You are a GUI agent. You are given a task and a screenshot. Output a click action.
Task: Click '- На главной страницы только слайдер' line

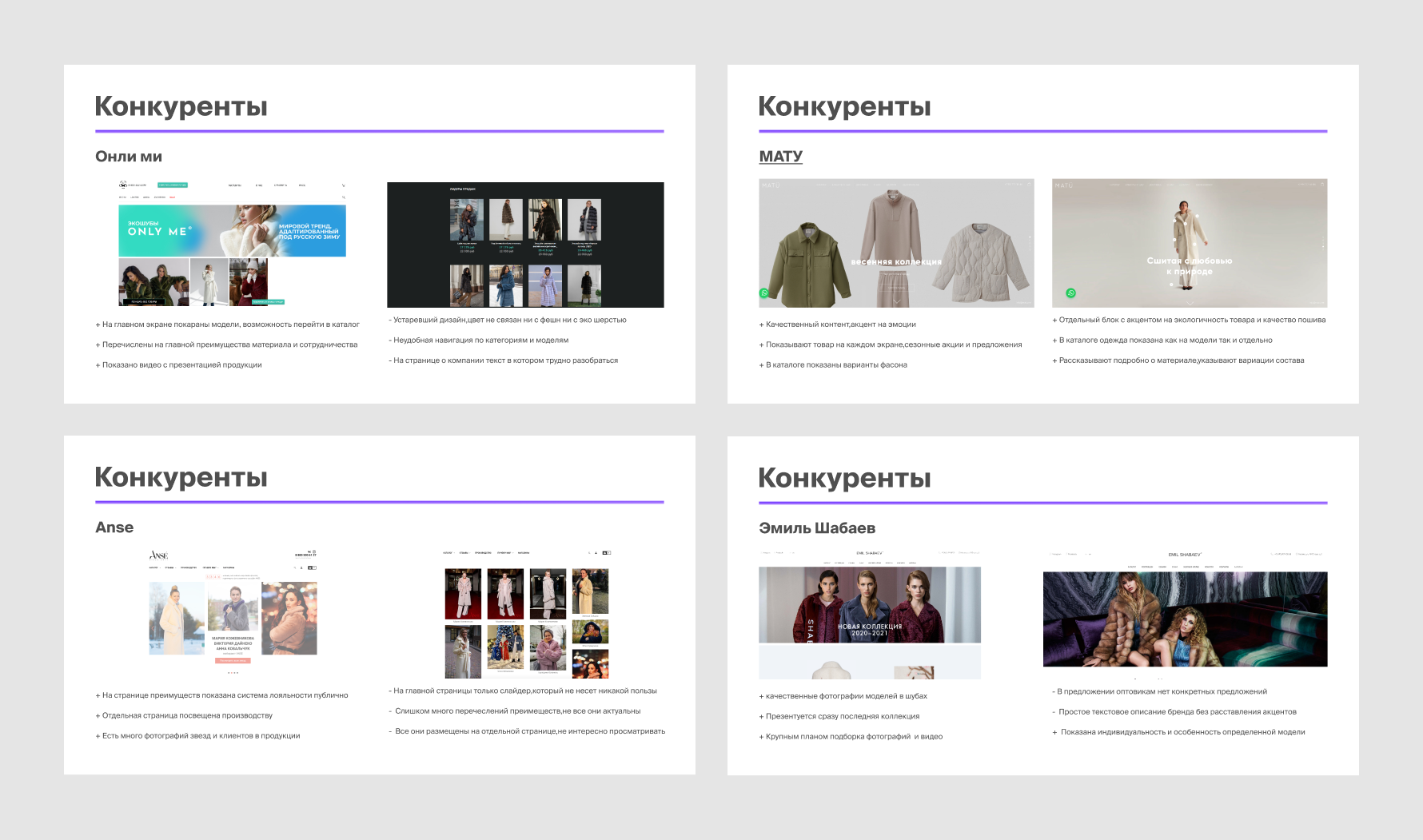tap(523, 691)
